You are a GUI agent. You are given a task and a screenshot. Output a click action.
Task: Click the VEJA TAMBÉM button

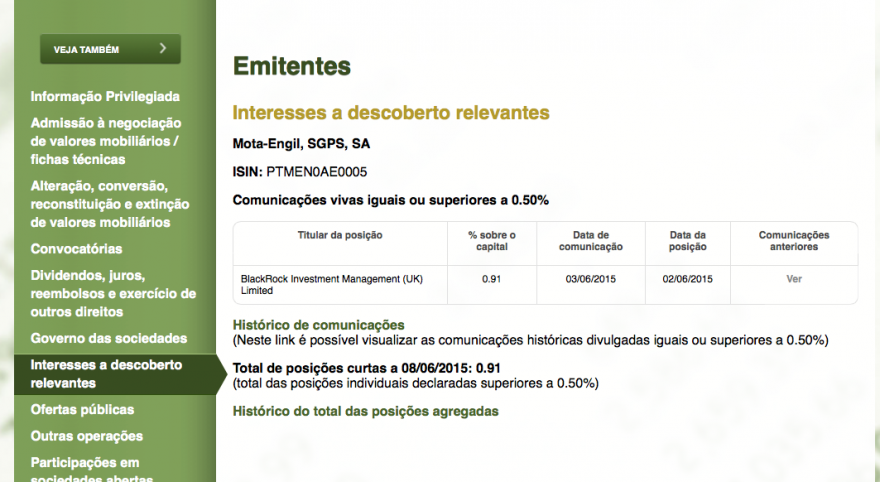pyautogui.click(x=110, y=49)
